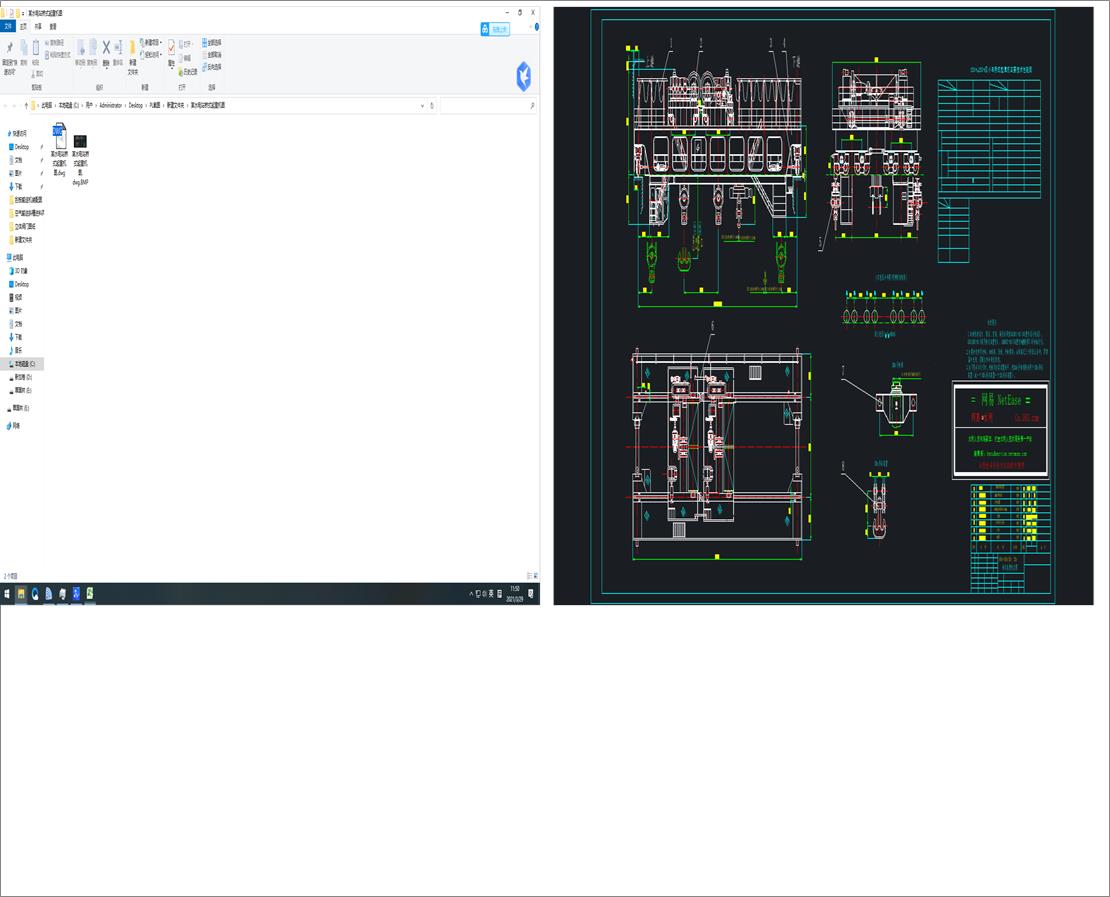The width and height of the screenshot is (1110, 897).
Task: Select 3D Objects in navigation pane
Action: point(18,271)
